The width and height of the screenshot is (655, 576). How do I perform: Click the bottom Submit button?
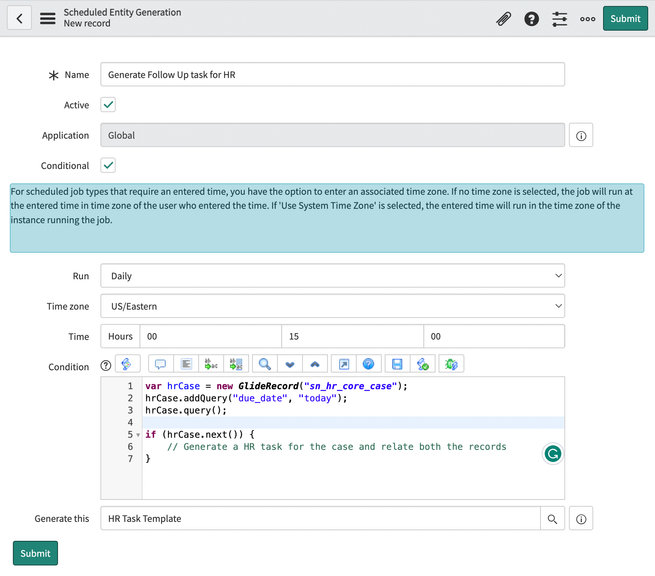(x=35, y=553)
